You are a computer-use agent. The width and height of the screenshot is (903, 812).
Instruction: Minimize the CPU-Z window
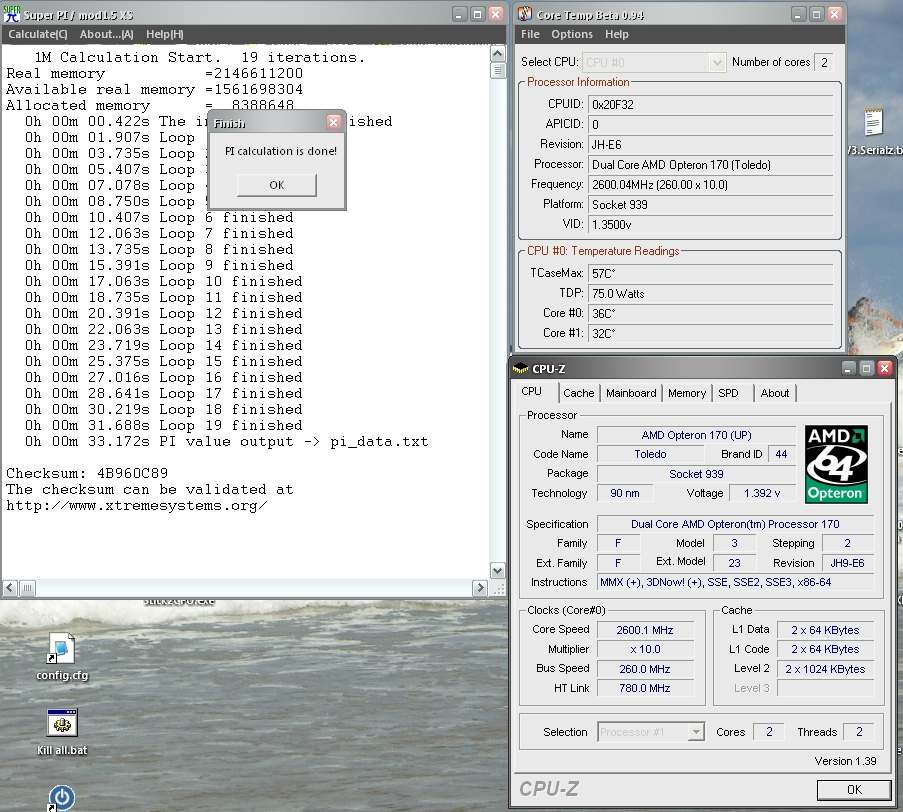coord(848,368)
